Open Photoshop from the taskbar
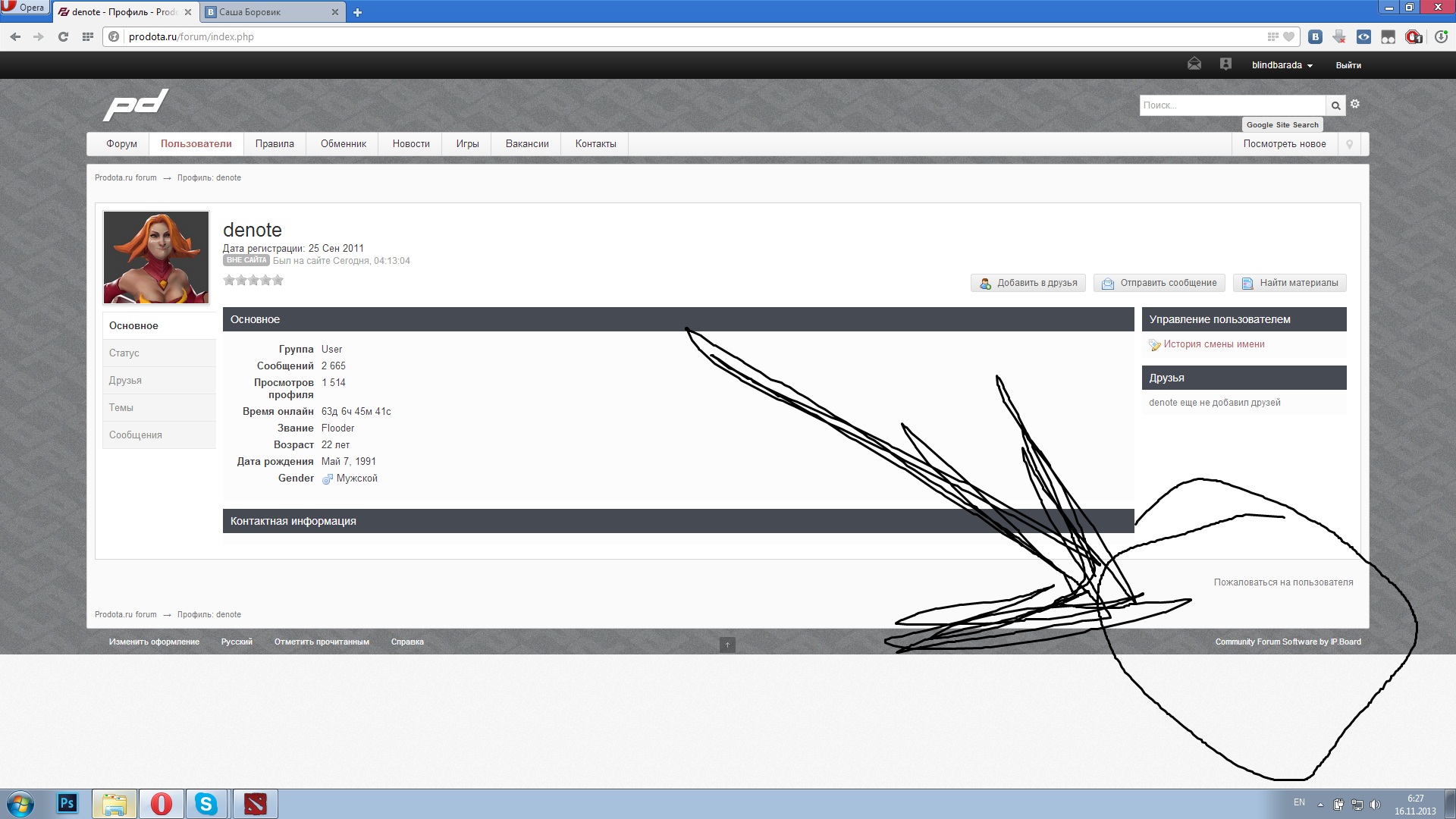Screen dimensions: 1456x819 tap(67, 803)
